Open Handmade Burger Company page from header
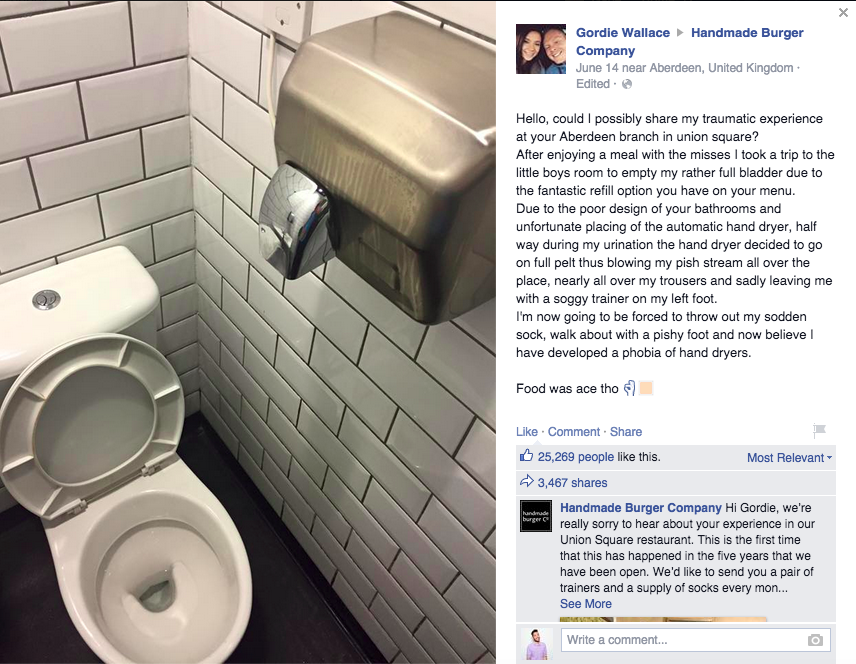 689,42
